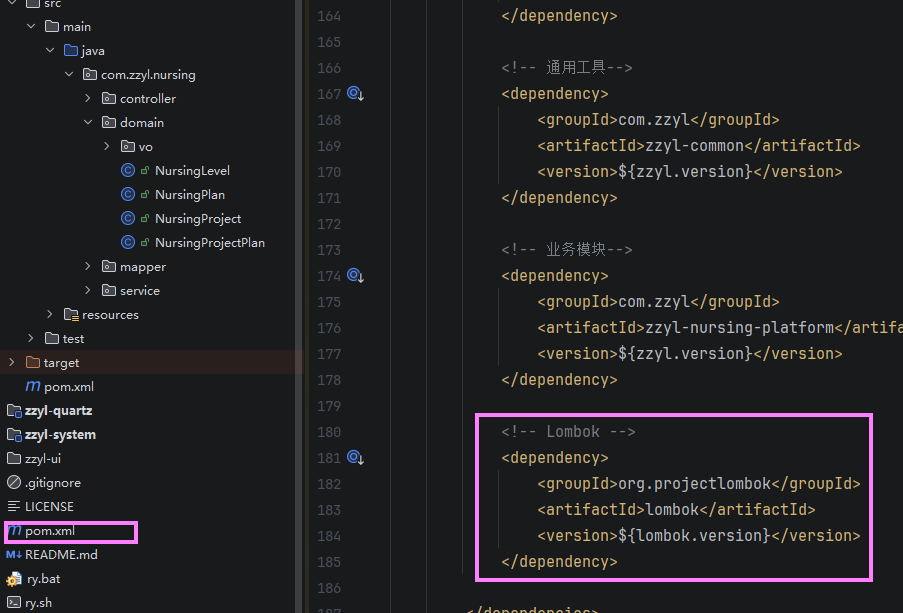Click the Lombok comment on line 180
Image resolution: width=903 pixels, height=613 pixels.
[x=568, y=432]
